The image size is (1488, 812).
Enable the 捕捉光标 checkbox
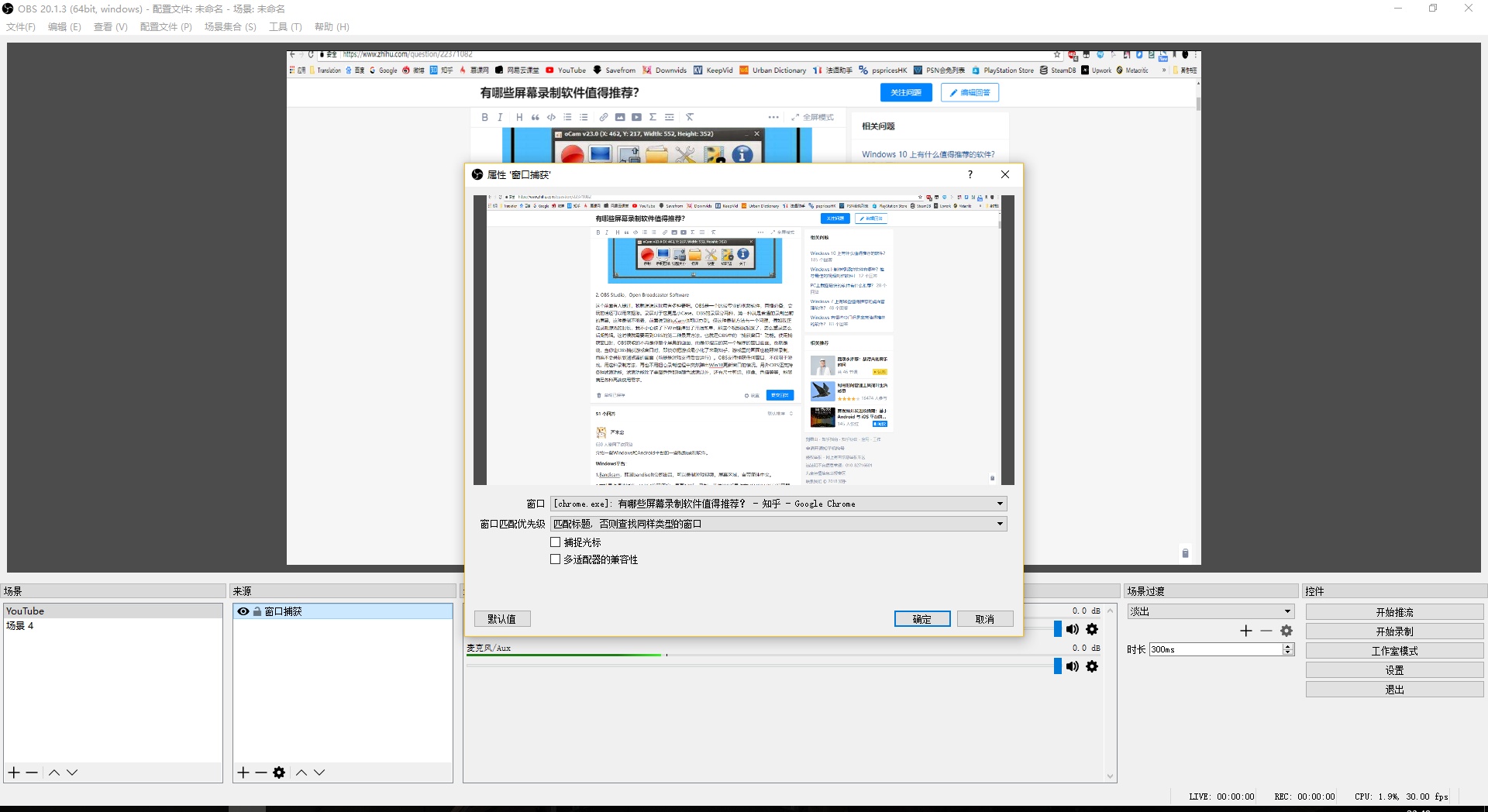point(555,542)
